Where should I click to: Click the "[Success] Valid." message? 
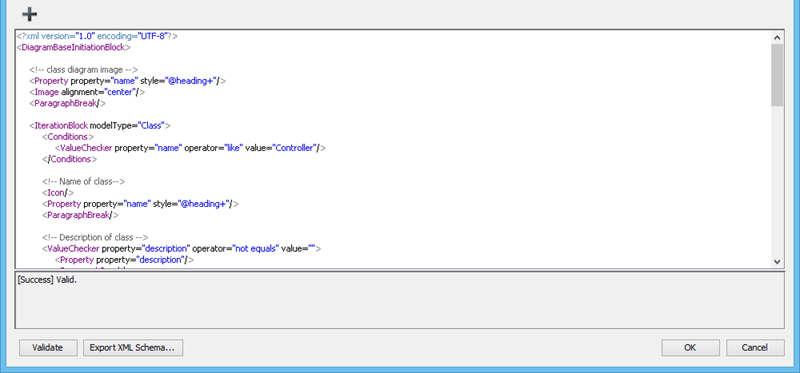[47, 280]
